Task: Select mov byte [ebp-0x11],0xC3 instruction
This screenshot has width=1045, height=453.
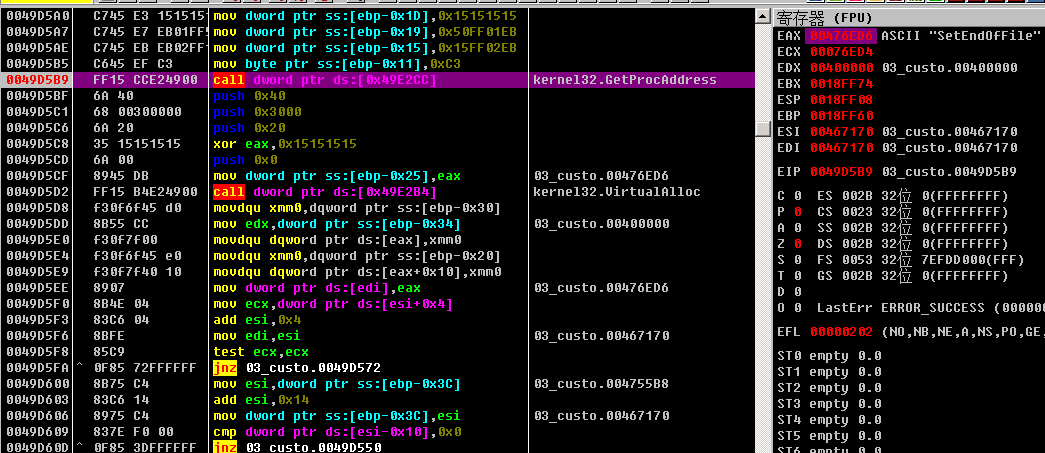Action: coord(337,63)
